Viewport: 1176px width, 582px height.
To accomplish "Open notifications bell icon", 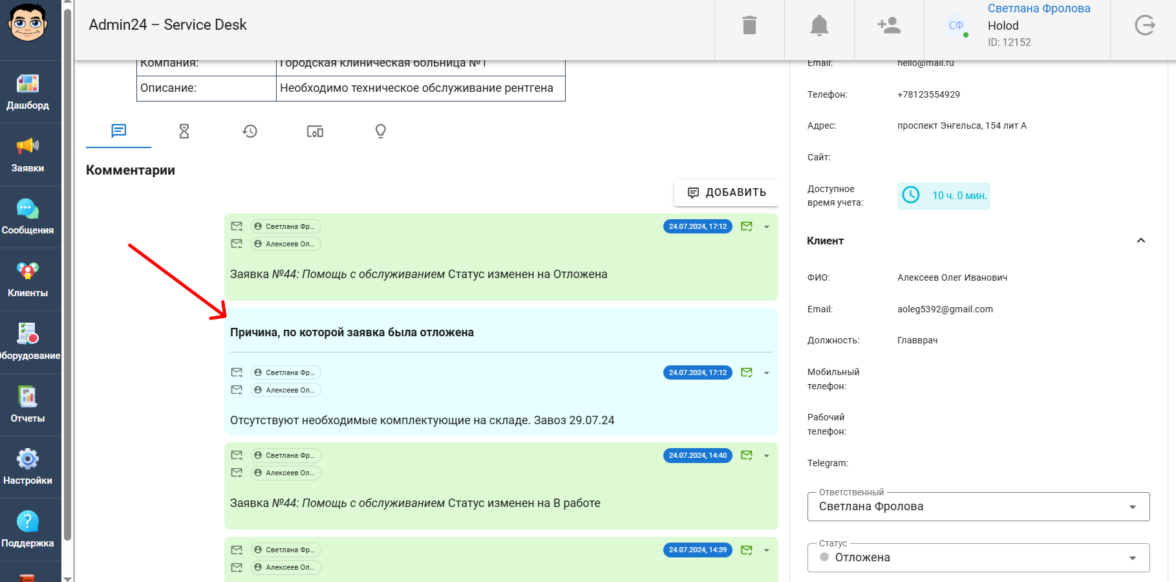I will [819, 26].
